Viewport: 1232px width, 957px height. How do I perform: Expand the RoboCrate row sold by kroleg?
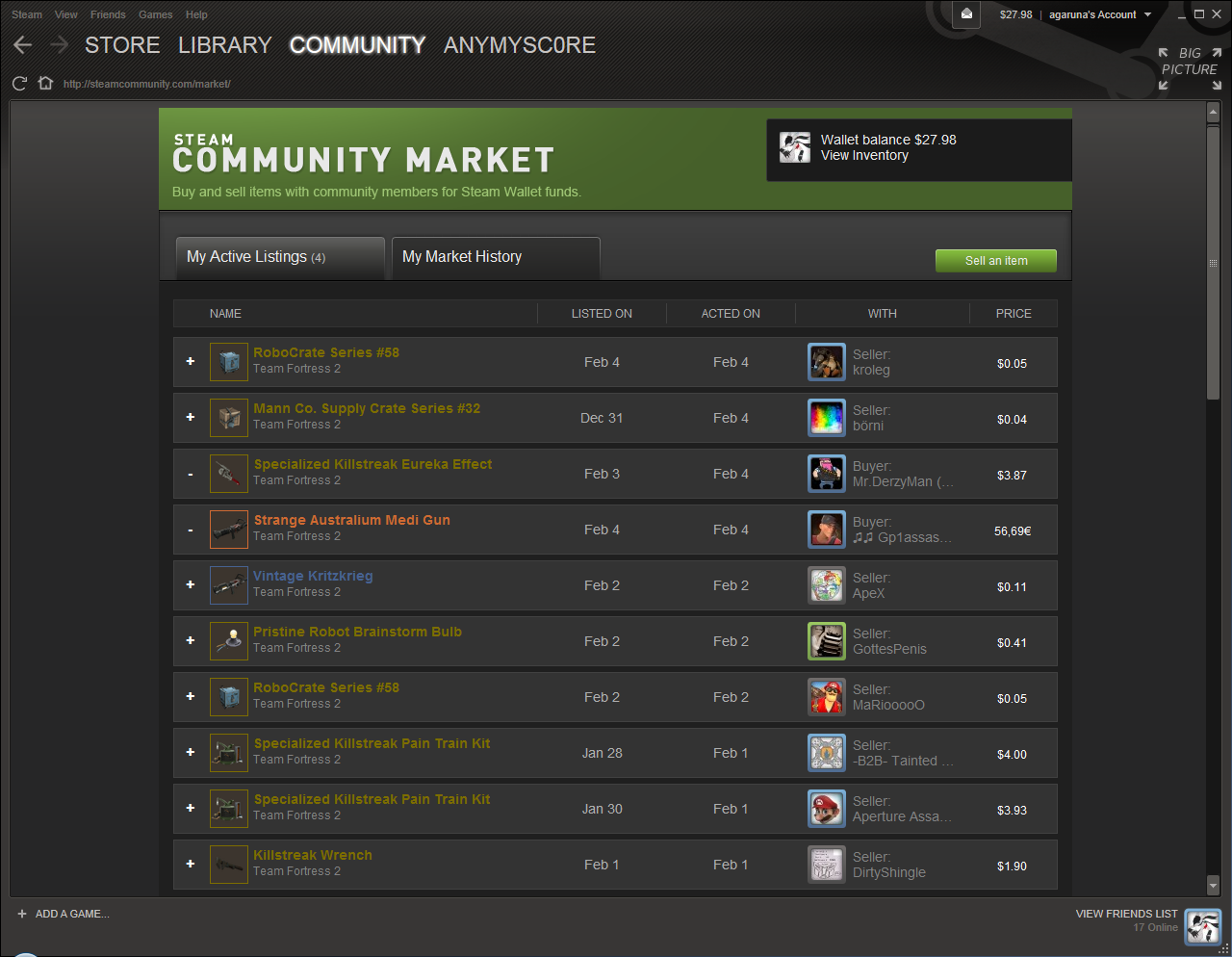coord(191,361)
